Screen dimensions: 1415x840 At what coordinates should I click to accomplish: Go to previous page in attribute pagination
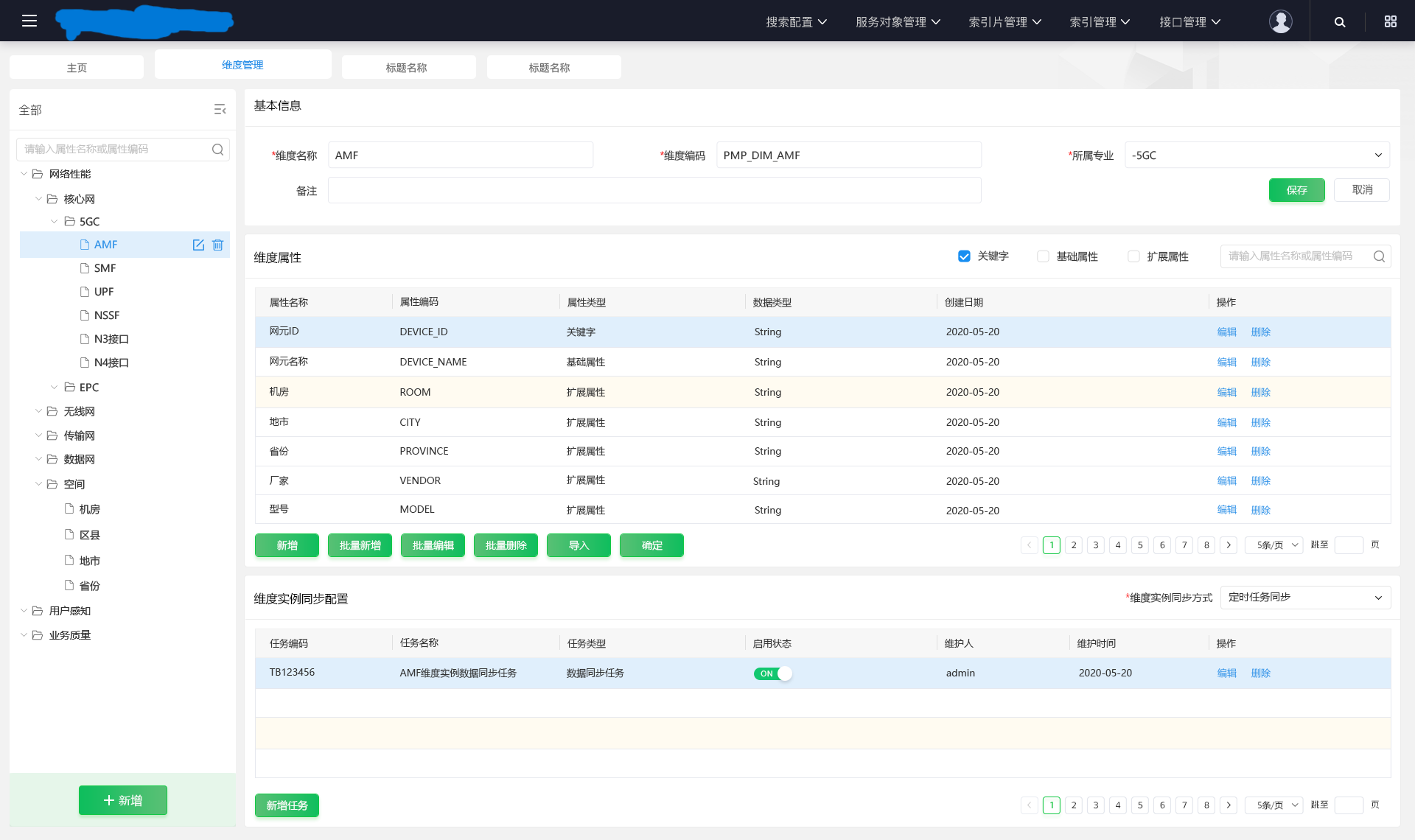(1030, 545)
